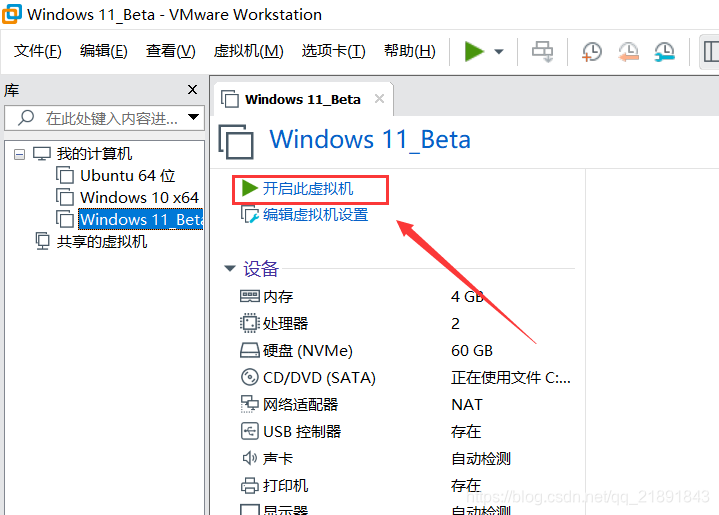Click the sound card speaker icon

[249, 458]
